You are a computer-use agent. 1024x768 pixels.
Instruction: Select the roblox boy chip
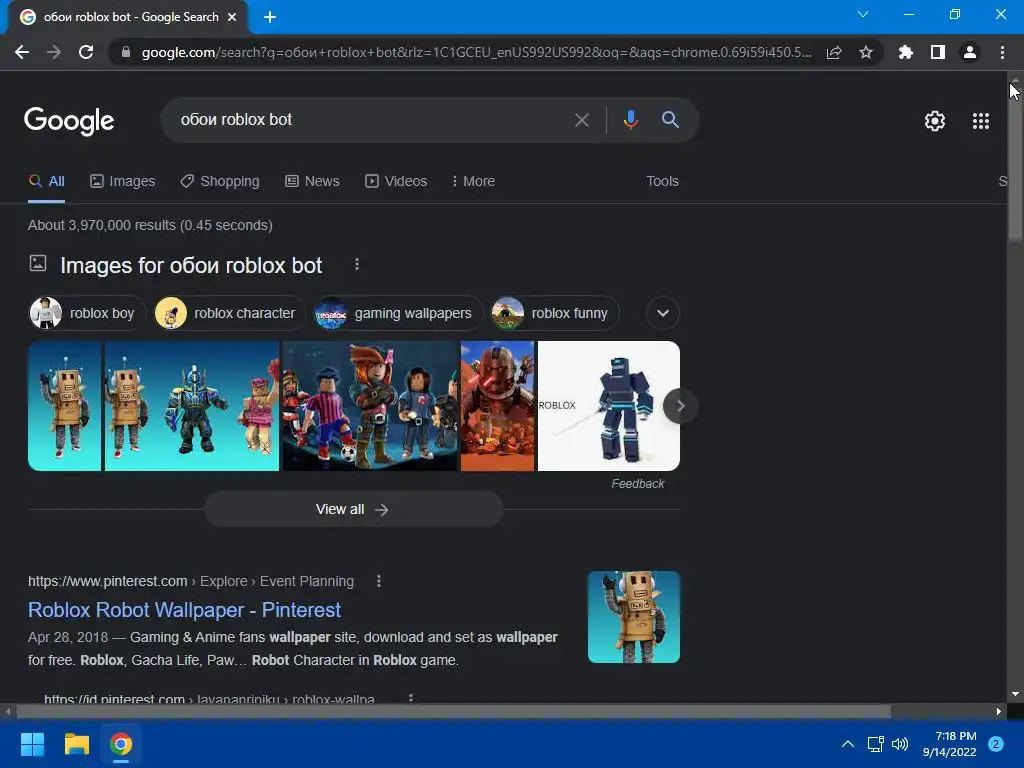pyautogui.click(x=88, y=313)
